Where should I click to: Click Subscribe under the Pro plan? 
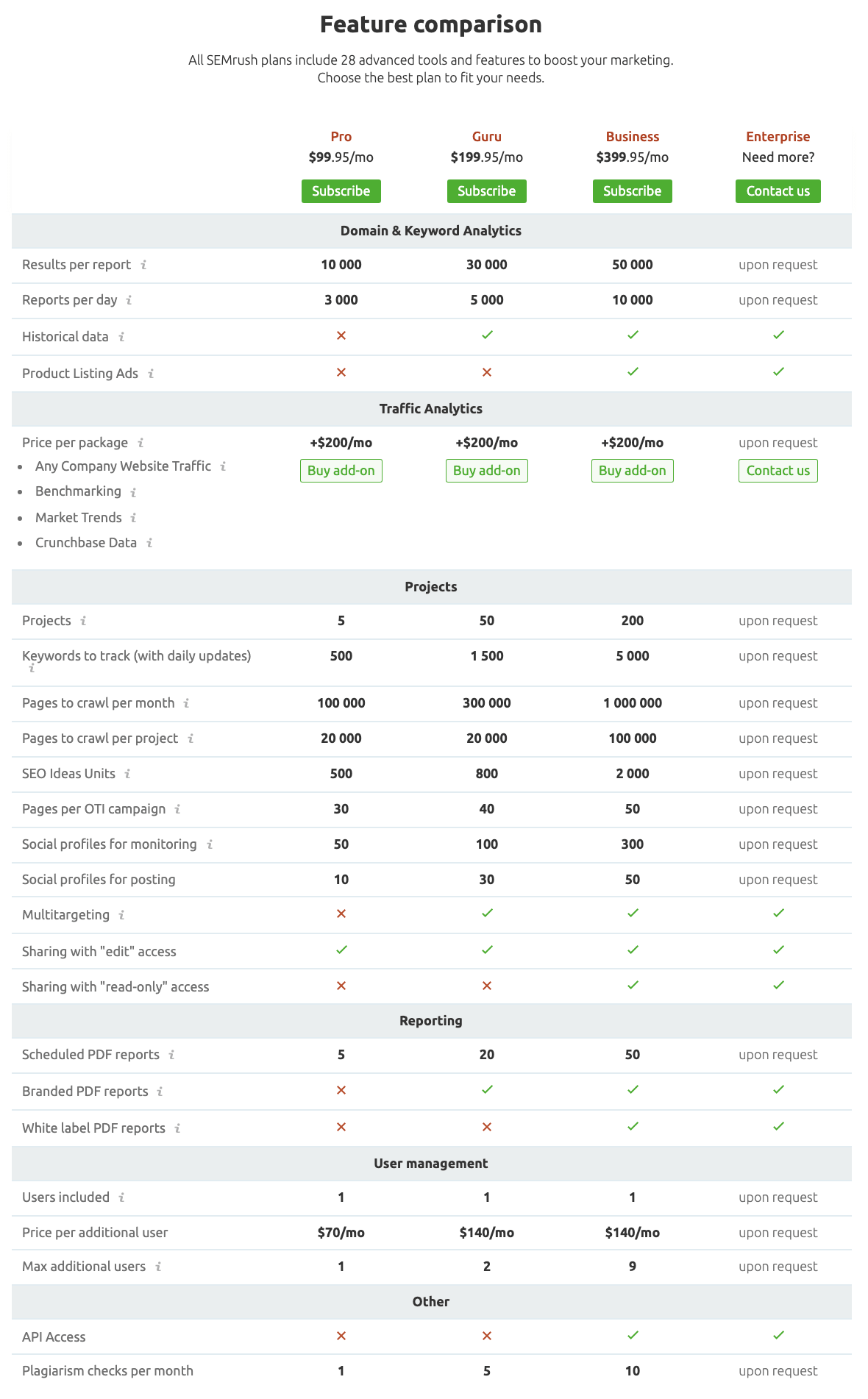(x=341, y=191)
